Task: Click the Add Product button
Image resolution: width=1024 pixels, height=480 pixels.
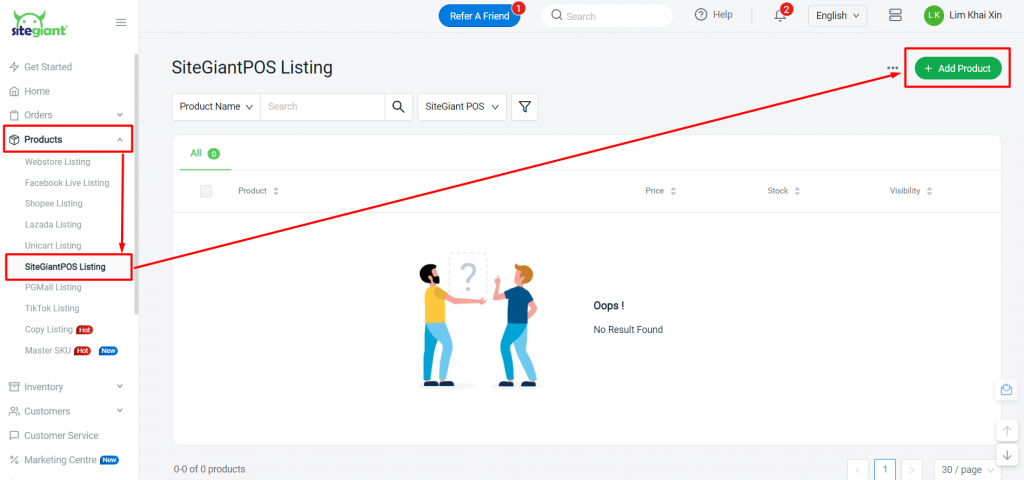Action: click(958, 68)
